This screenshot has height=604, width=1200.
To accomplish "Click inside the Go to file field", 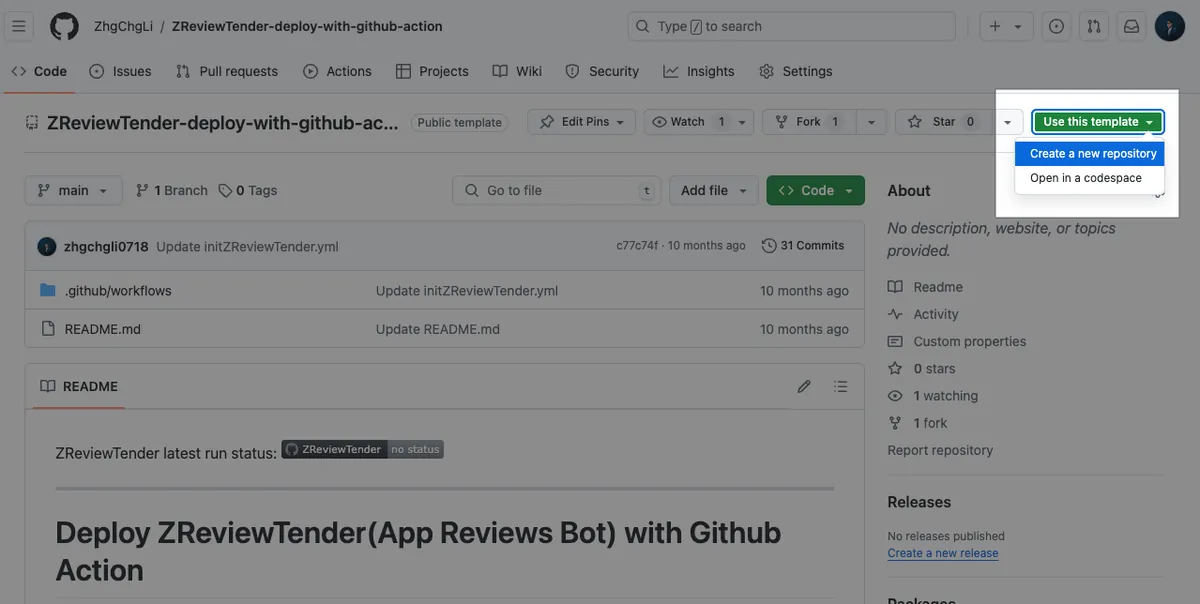I will point(556,189).
